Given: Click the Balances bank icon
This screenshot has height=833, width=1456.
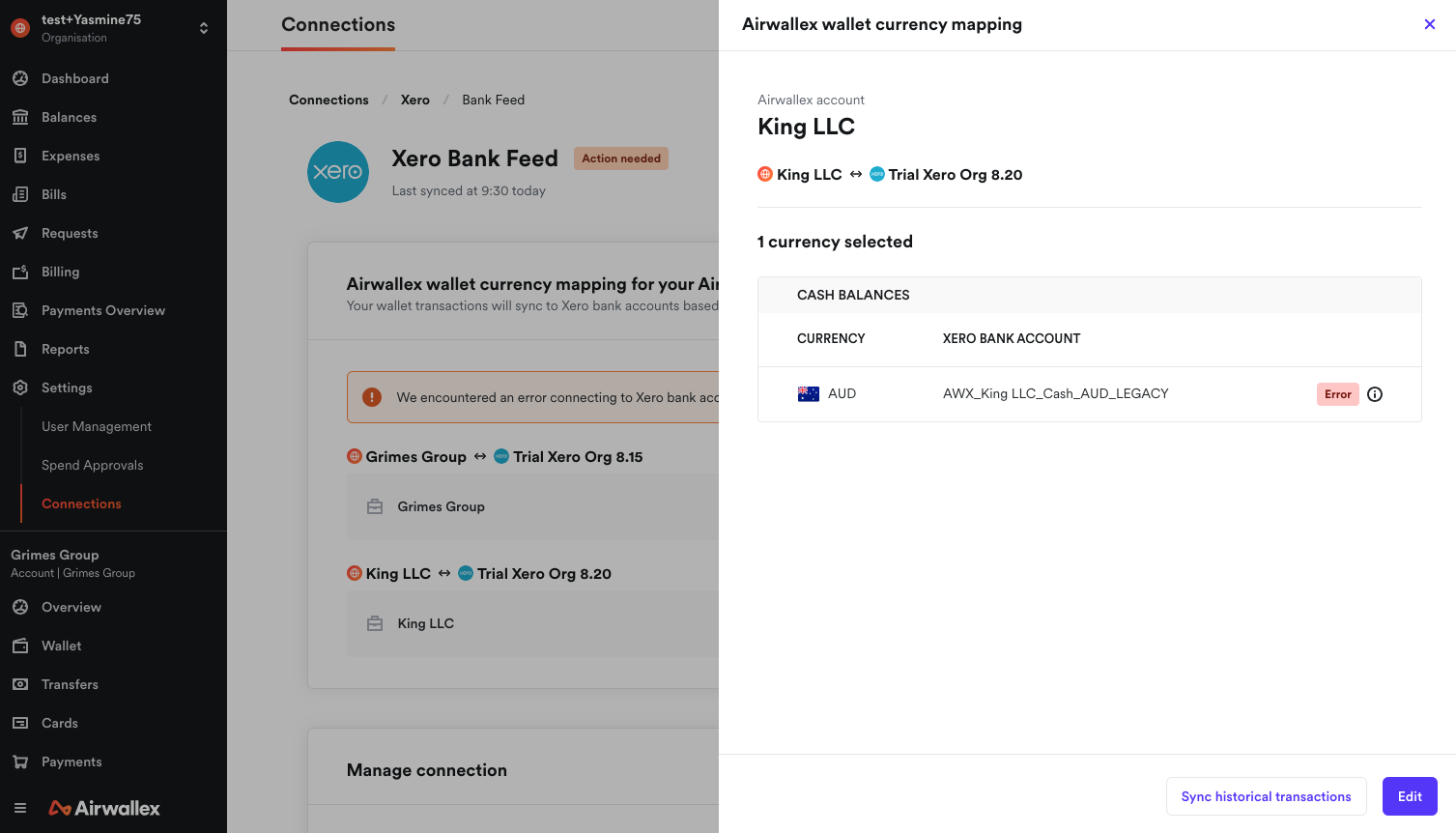Looking at the screenshot, I should (x=20, y=117).
